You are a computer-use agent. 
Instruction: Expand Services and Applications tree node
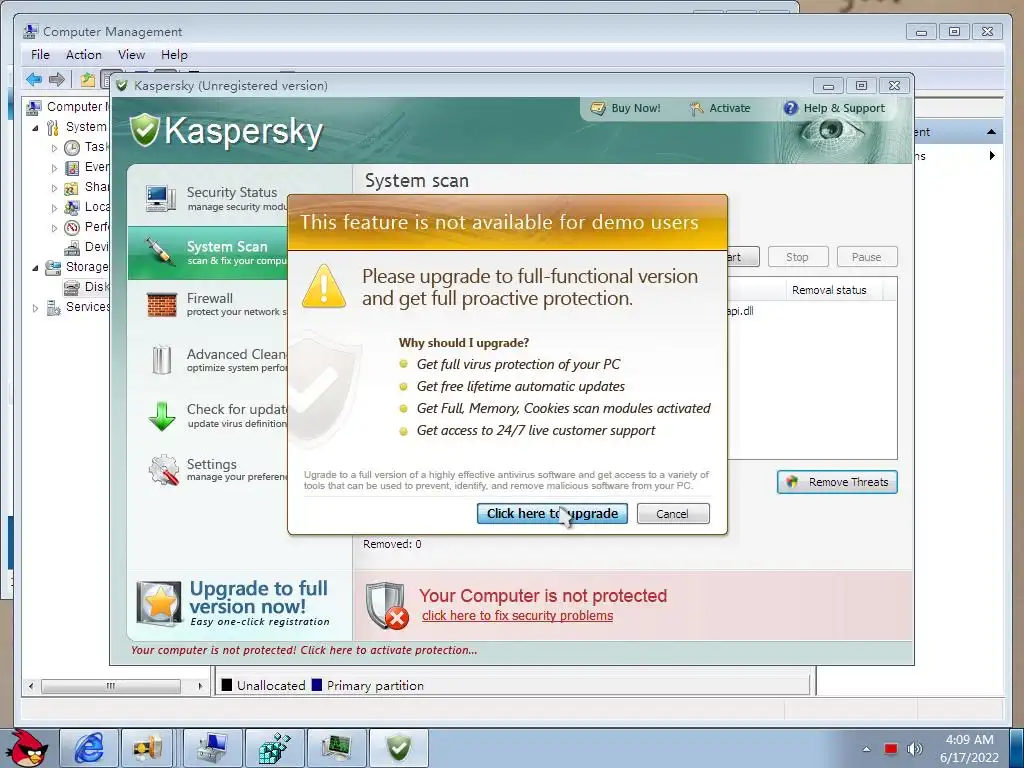click(35, 308)
